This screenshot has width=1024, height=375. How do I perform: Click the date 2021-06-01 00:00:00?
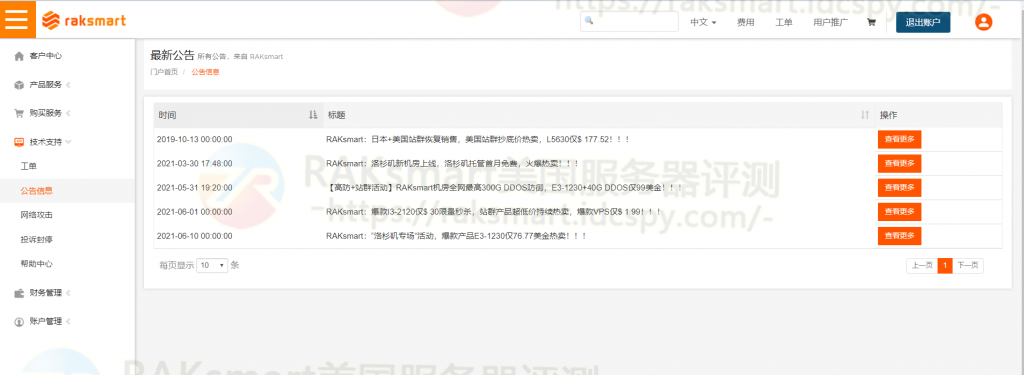195,212
